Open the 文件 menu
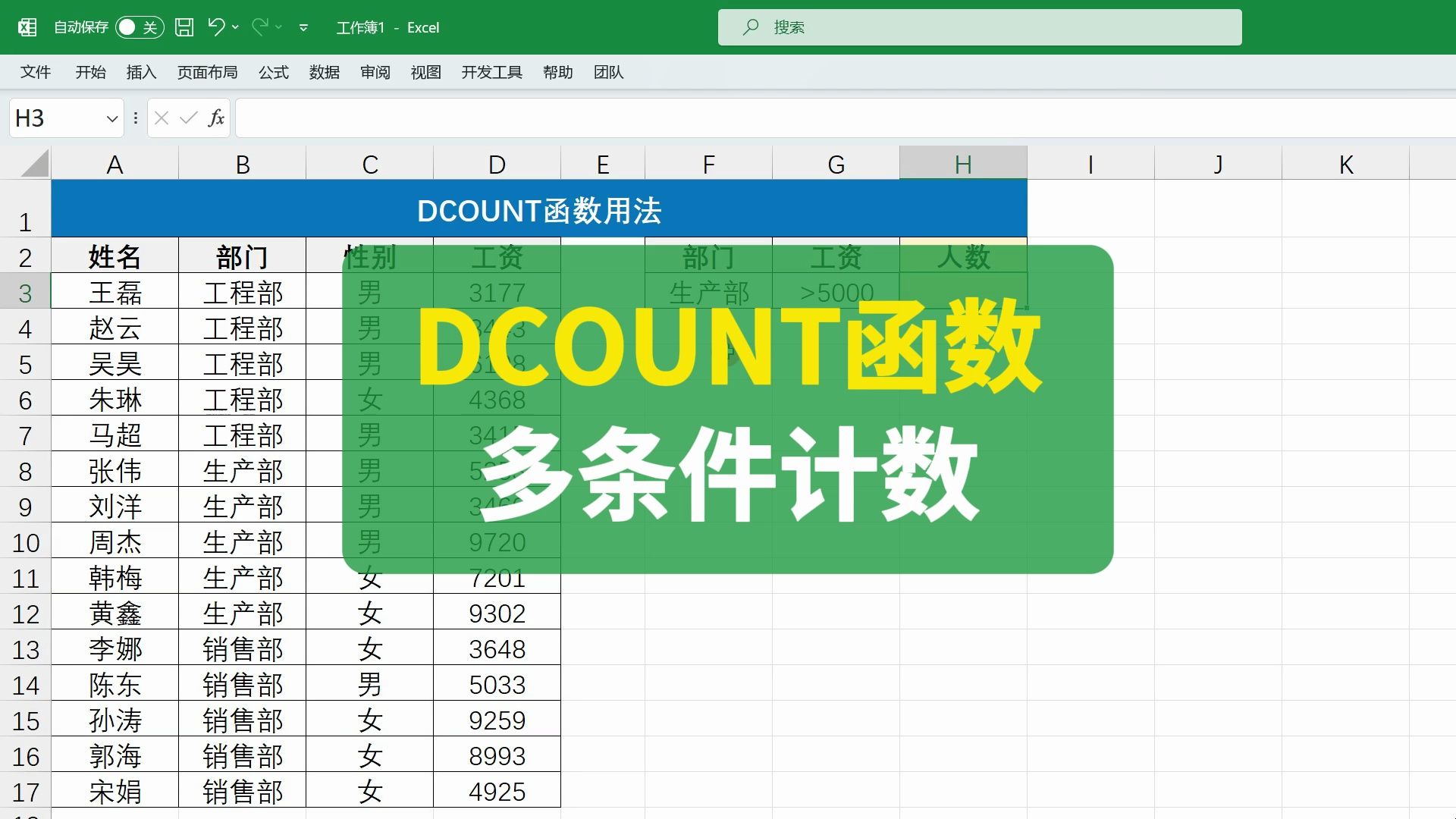This screenshot has height=819, width=1456. [x=36, y=72]
